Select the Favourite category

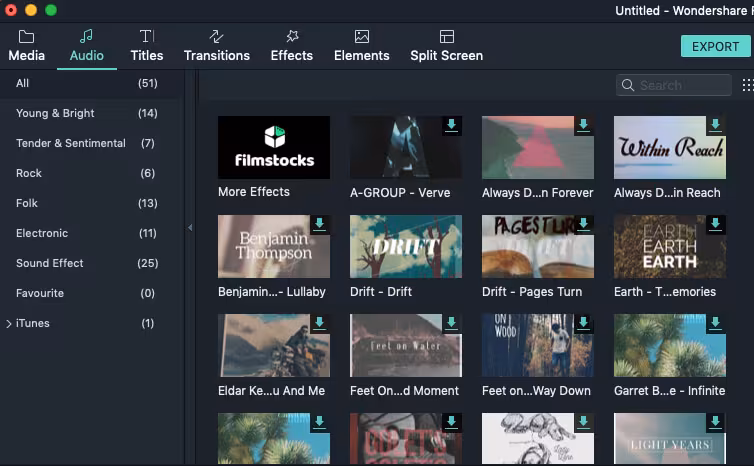click(91, 293)
